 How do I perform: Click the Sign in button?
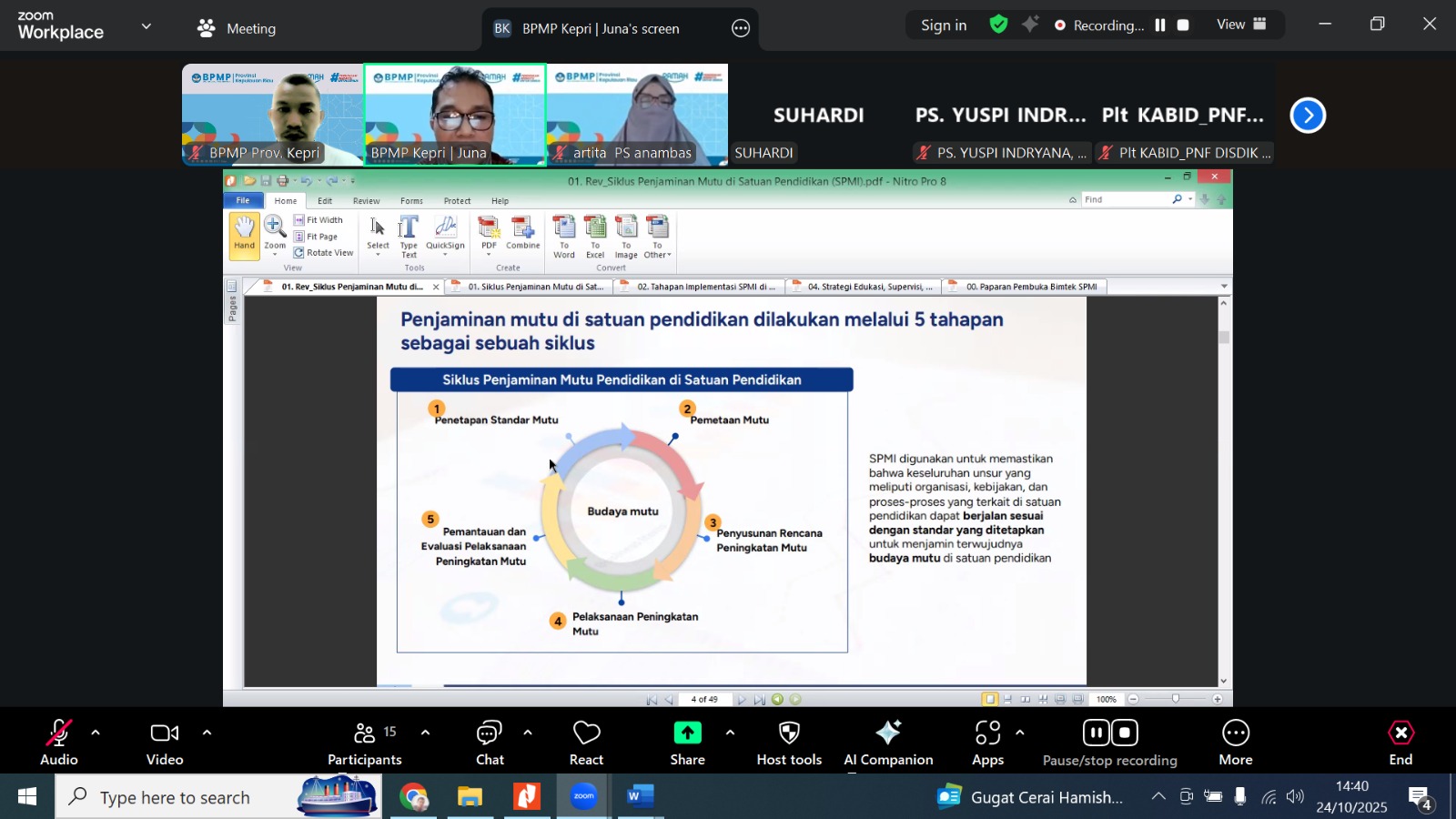943,25
